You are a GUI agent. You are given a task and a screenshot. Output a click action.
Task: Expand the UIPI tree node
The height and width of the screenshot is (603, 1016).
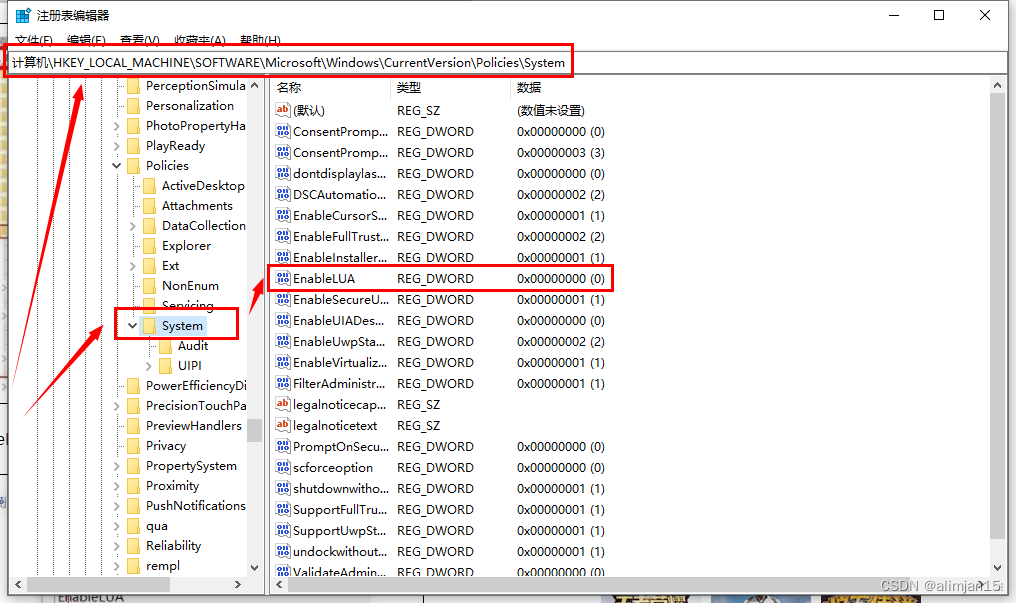(x=148, y=366)
